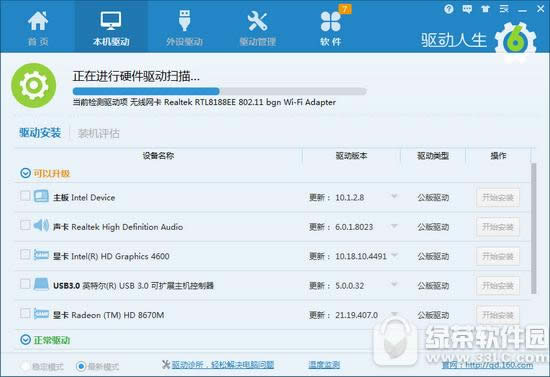
Task: Check the 显卡 Intel HD Graphics 4600 checkbox
Action: [25, 254]
